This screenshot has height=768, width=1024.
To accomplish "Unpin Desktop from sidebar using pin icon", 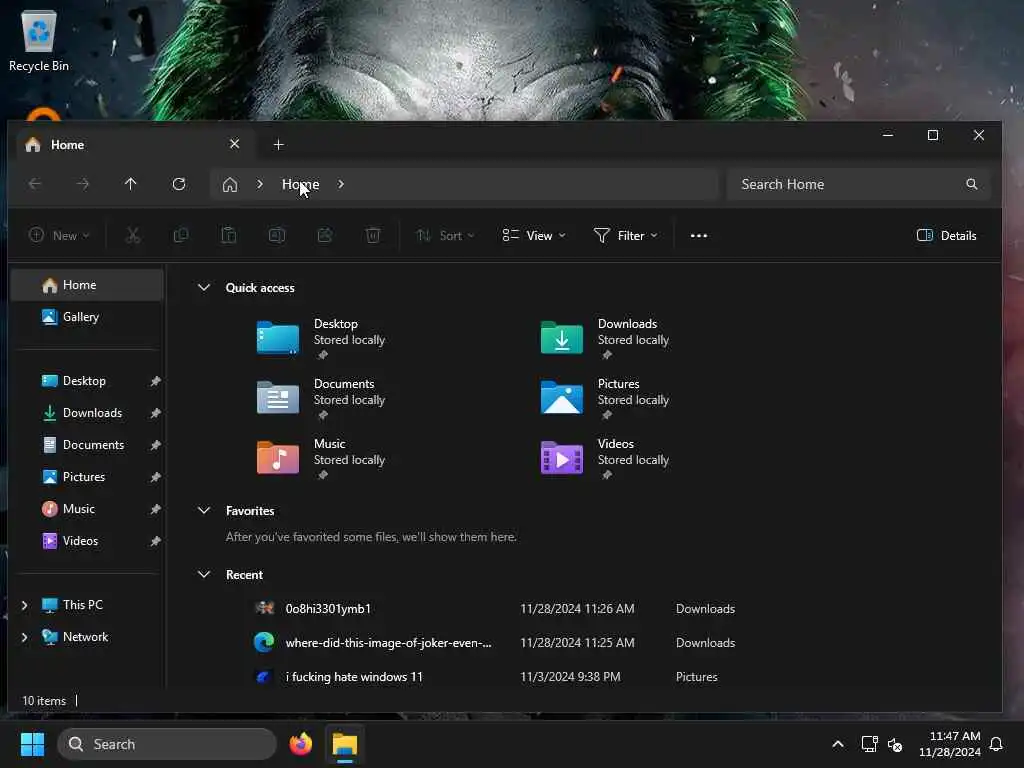I will tap(155, 381).
